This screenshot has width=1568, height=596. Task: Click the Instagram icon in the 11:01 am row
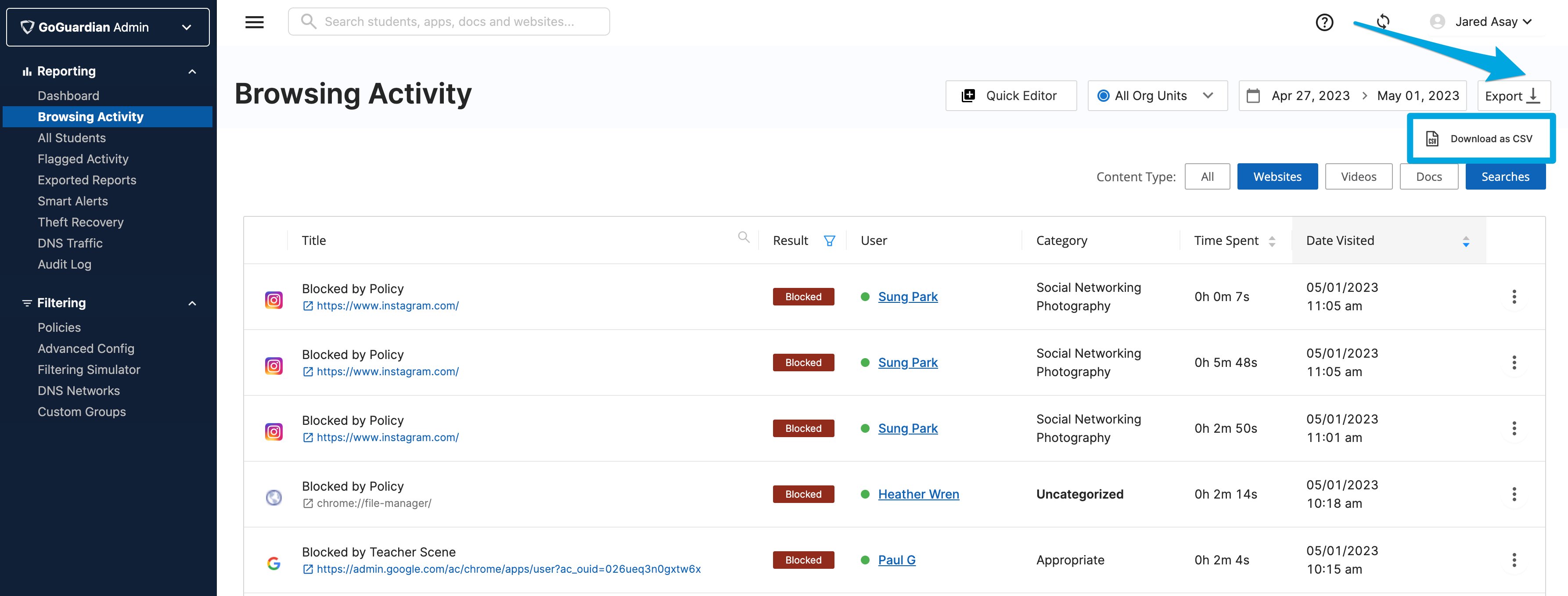click(274, 431)
